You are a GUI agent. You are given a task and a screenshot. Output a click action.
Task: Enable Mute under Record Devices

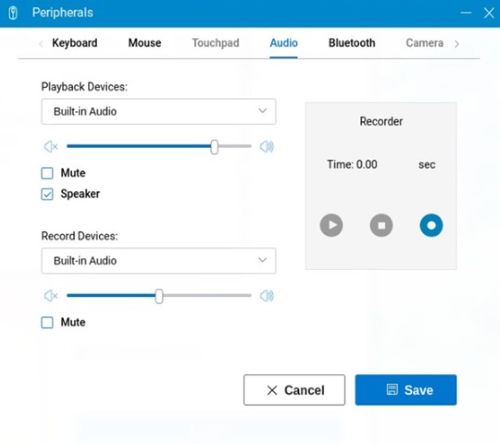click(47, 323)
